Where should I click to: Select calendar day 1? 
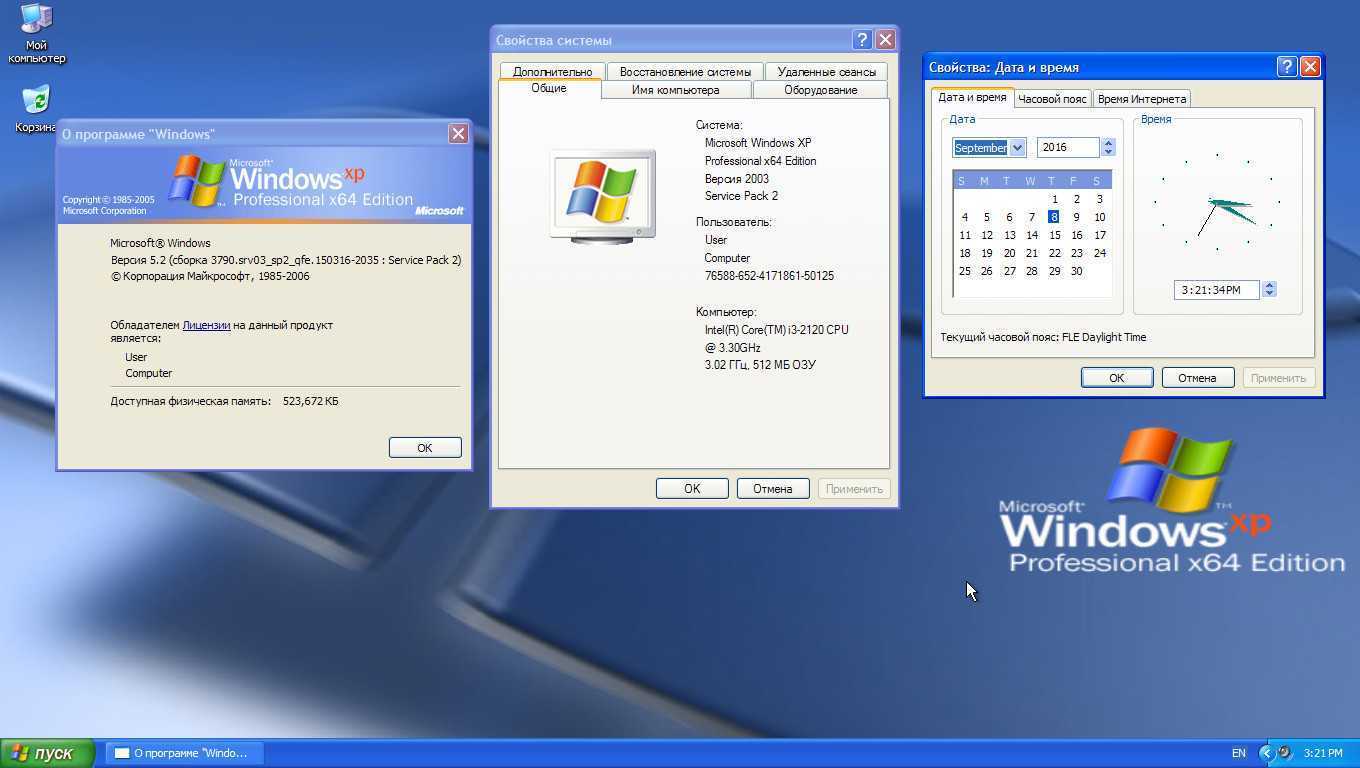coord(1054,199)
